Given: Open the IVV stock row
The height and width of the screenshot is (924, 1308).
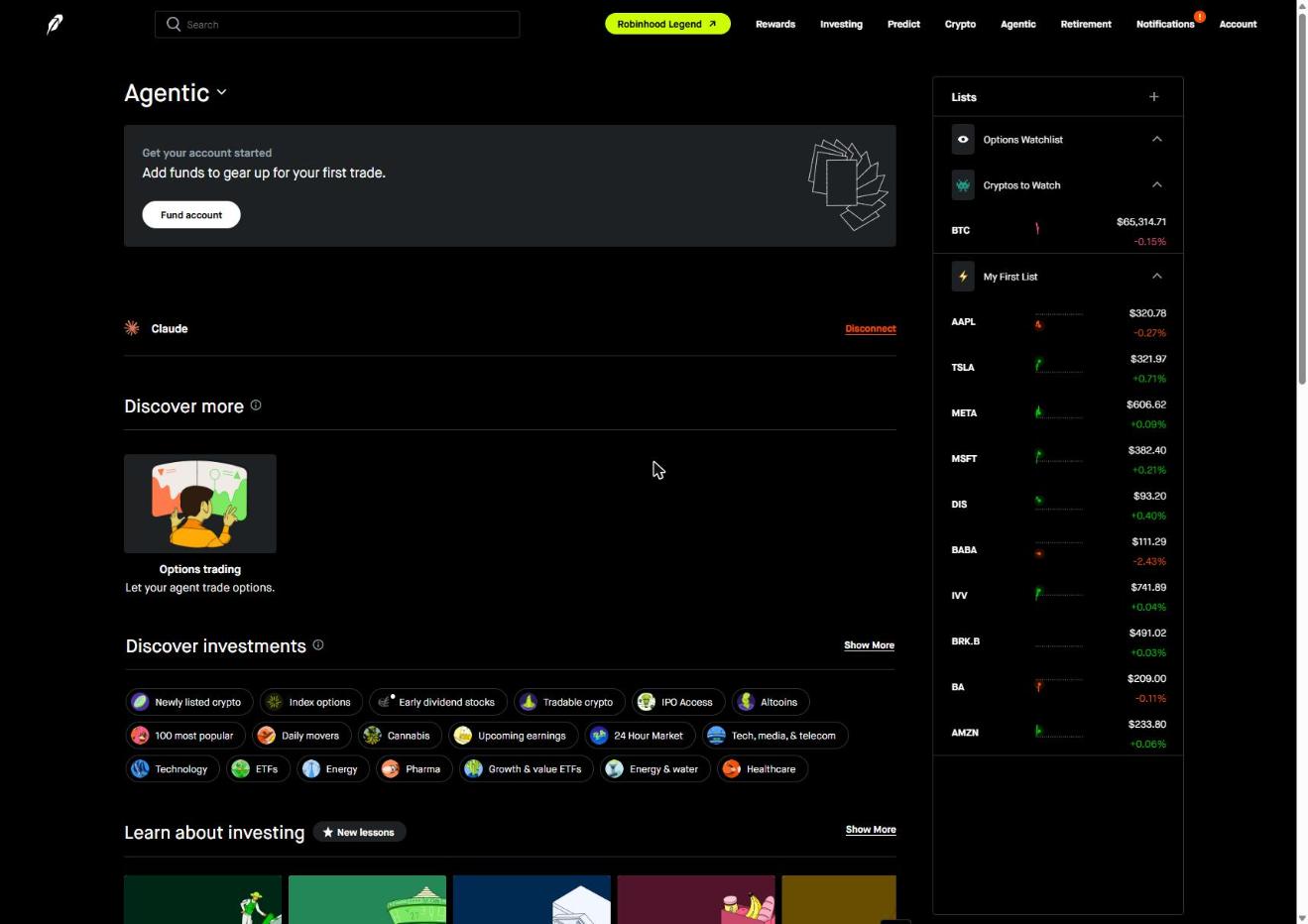Looking at the screenshot, I should [1058, 596].
